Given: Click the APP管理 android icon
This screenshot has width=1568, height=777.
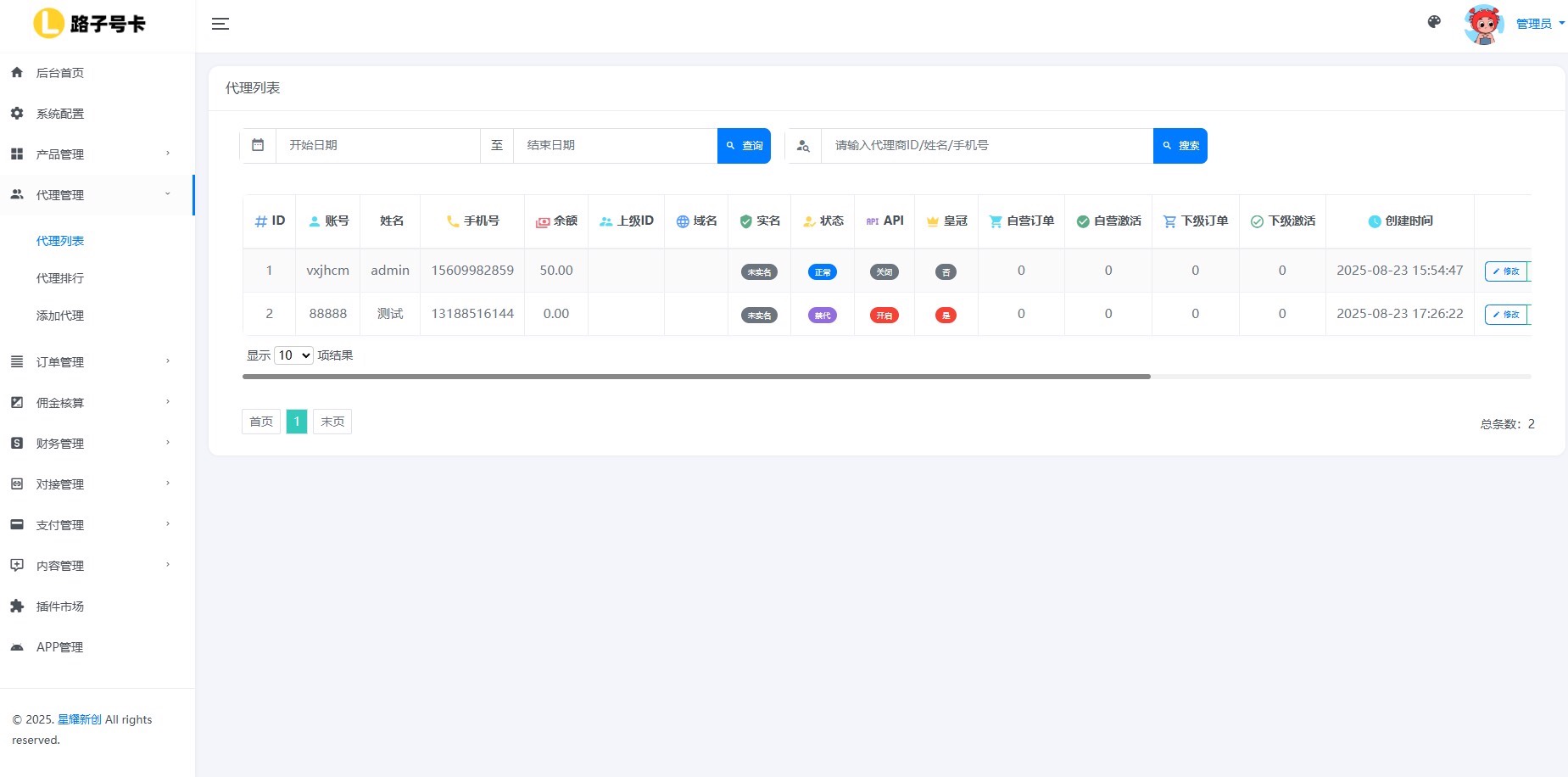Looking at the screenshot, I should tap(17, 647).
